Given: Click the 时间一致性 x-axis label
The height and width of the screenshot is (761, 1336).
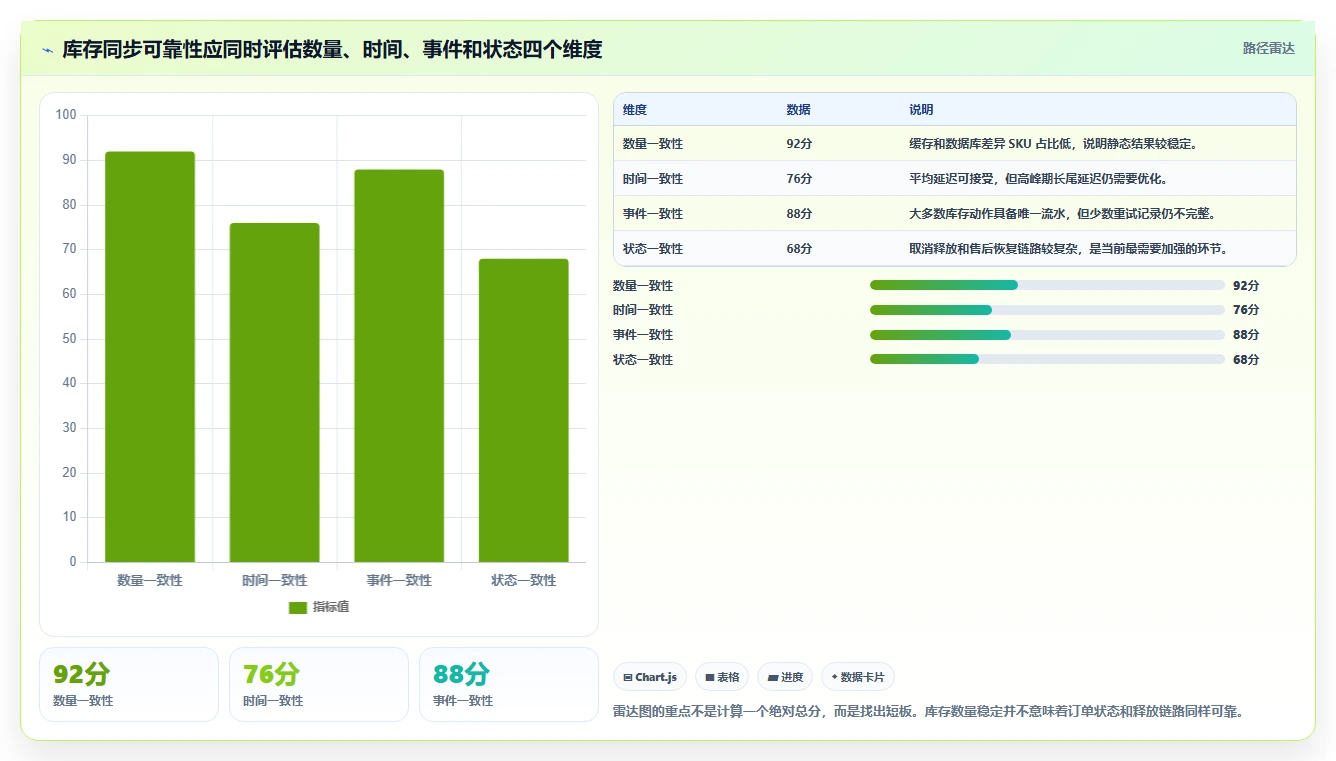Looking at the screenshot, I should coord(274,580).
